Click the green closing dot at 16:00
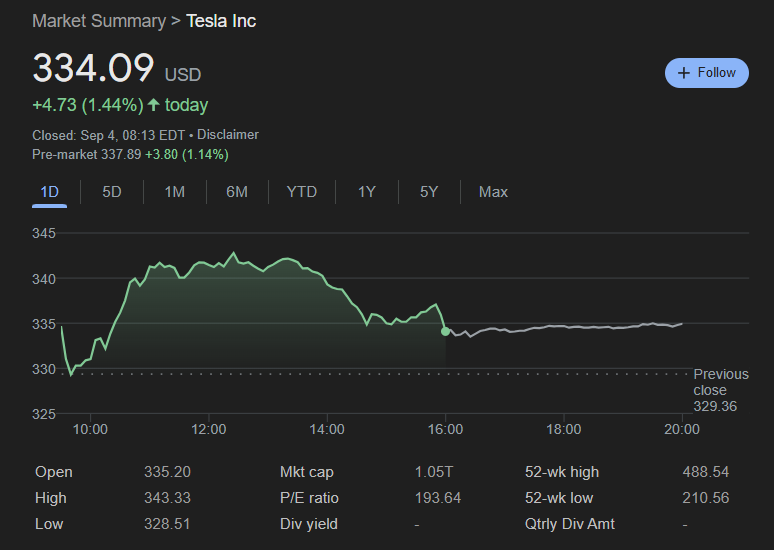This screenshot has height=550, width=774. [445, 331]
